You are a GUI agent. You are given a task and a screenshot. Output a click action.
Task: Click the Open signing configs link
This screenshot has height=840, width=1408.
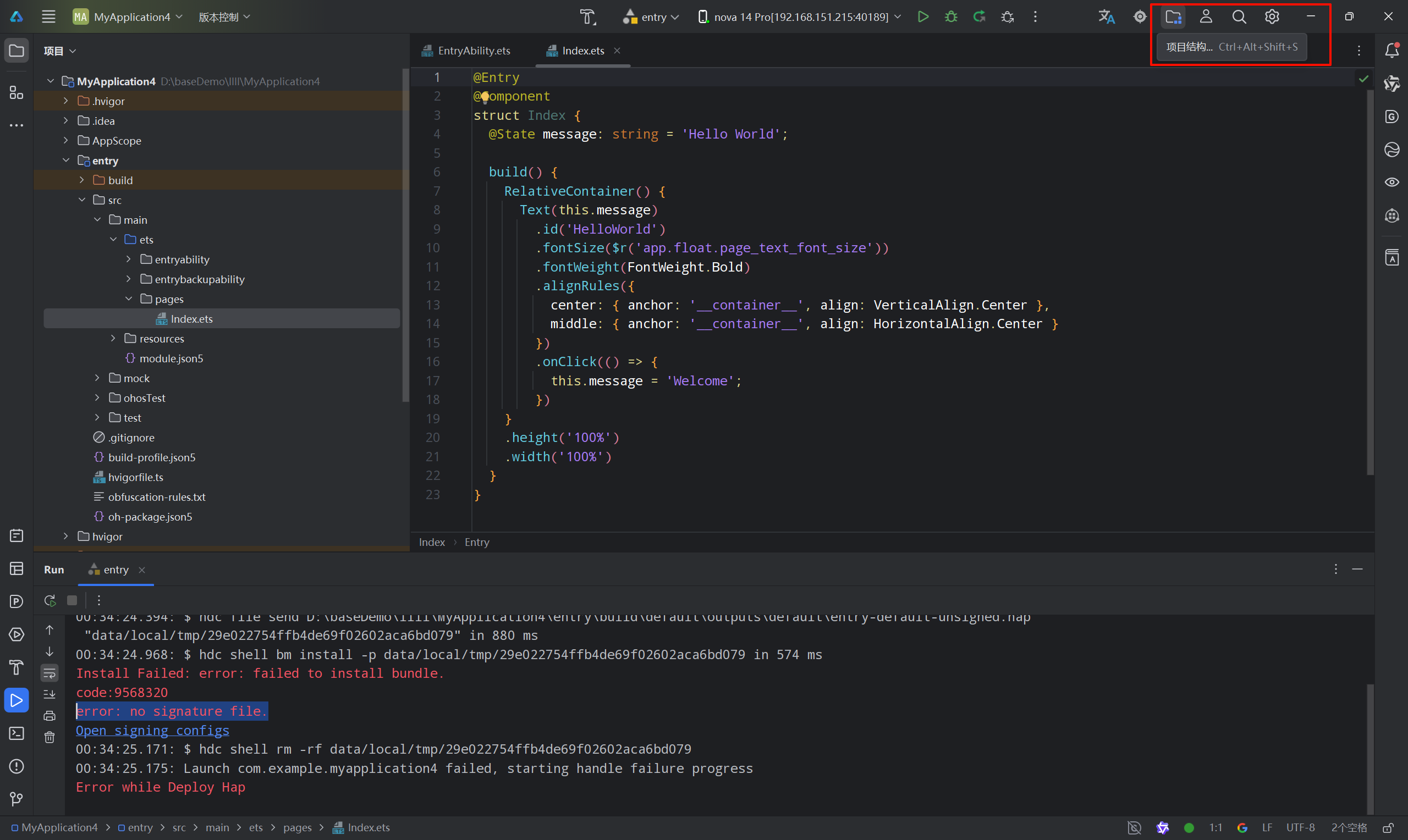pyautogui.click(x=152, y=731)
